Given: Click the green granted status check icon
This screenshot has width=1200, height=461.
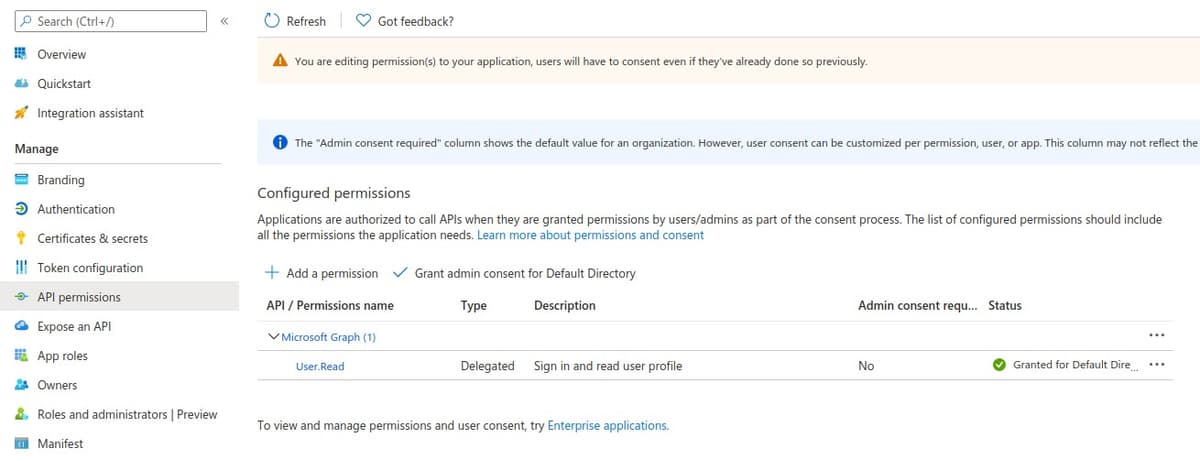Looking at the screenshot, I should pyautogui.click(x=999, y=365).
